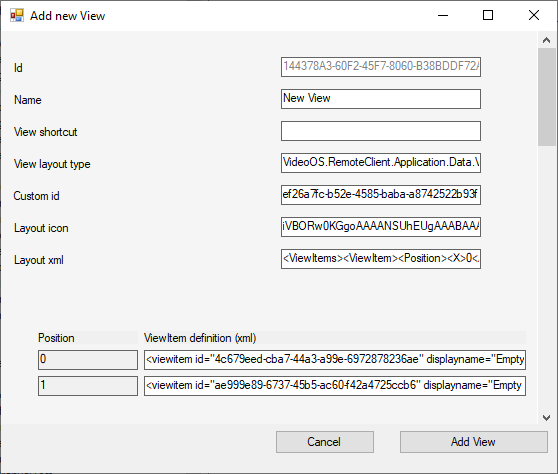Click the "Name" label

28,100
